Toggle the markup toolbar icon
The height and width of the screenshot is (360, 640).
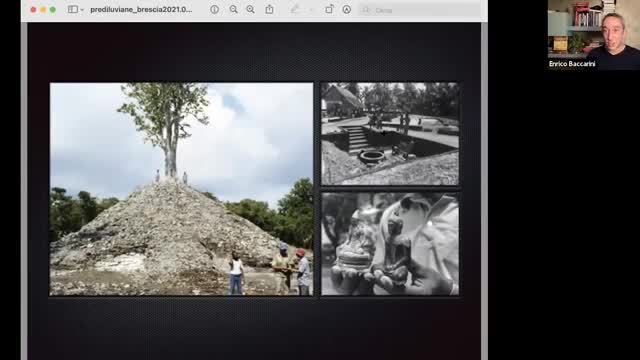coord(347,9)
